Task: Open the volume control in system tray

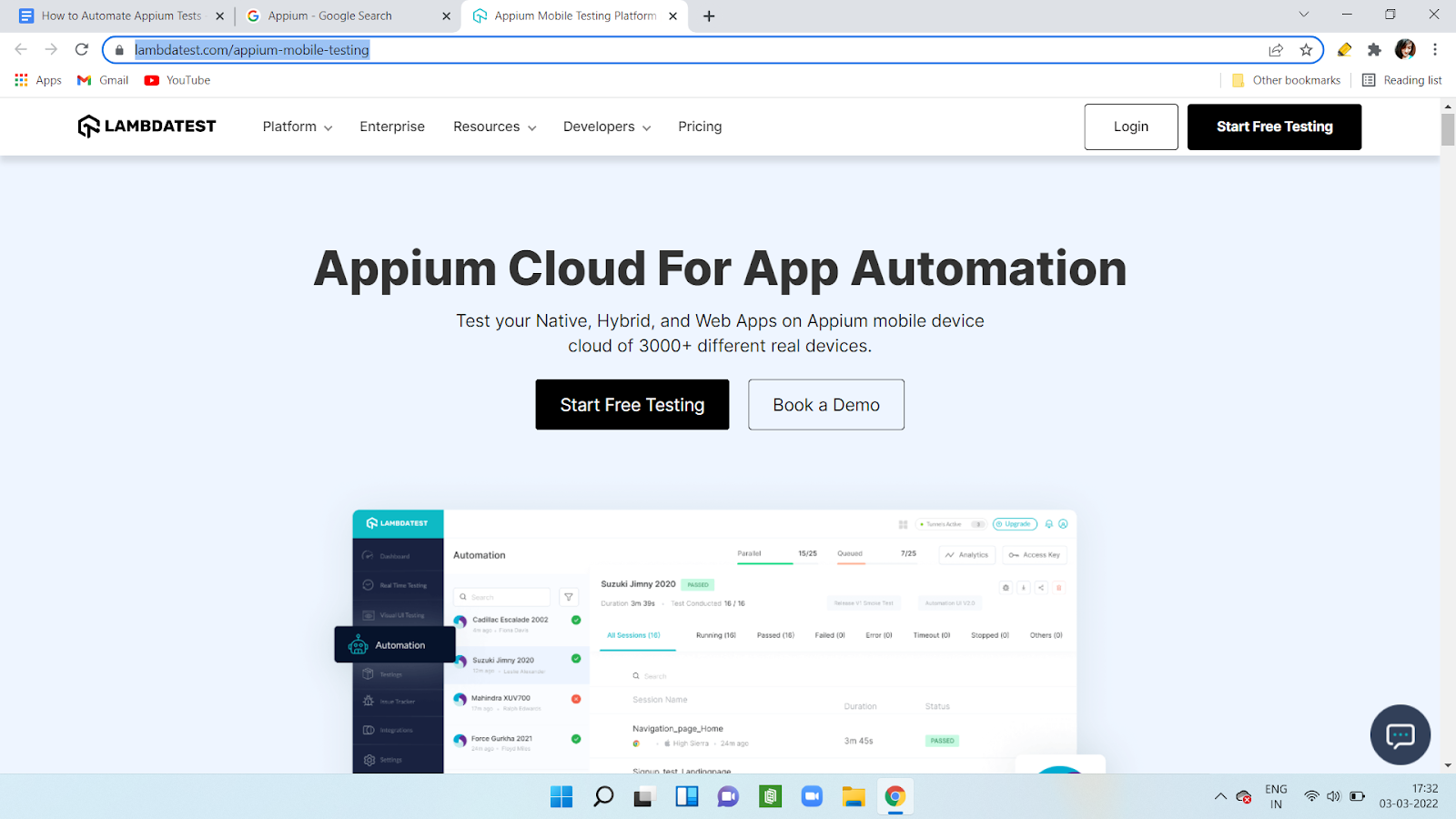Action: [1334, 796]
